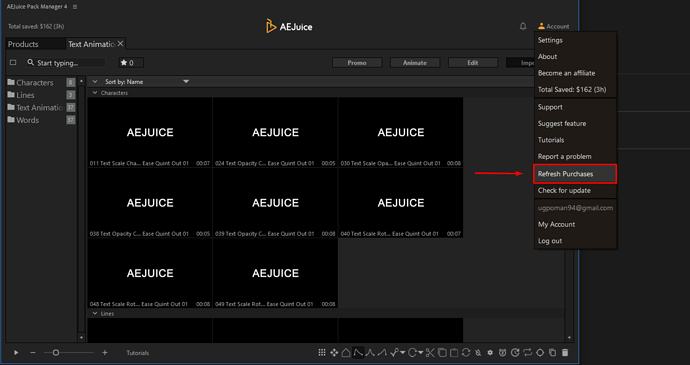Viewport: 690px width, 365px height.
Task: Collapse the Sort by header chevron
Action: (95, 81)
